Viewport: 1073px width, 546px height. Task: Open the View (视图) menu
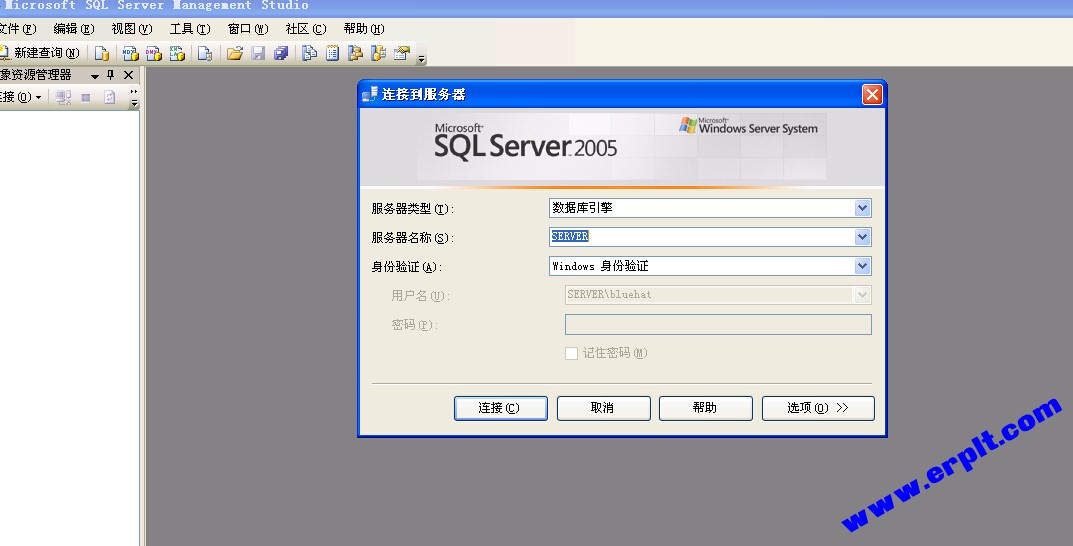(131, 29)
